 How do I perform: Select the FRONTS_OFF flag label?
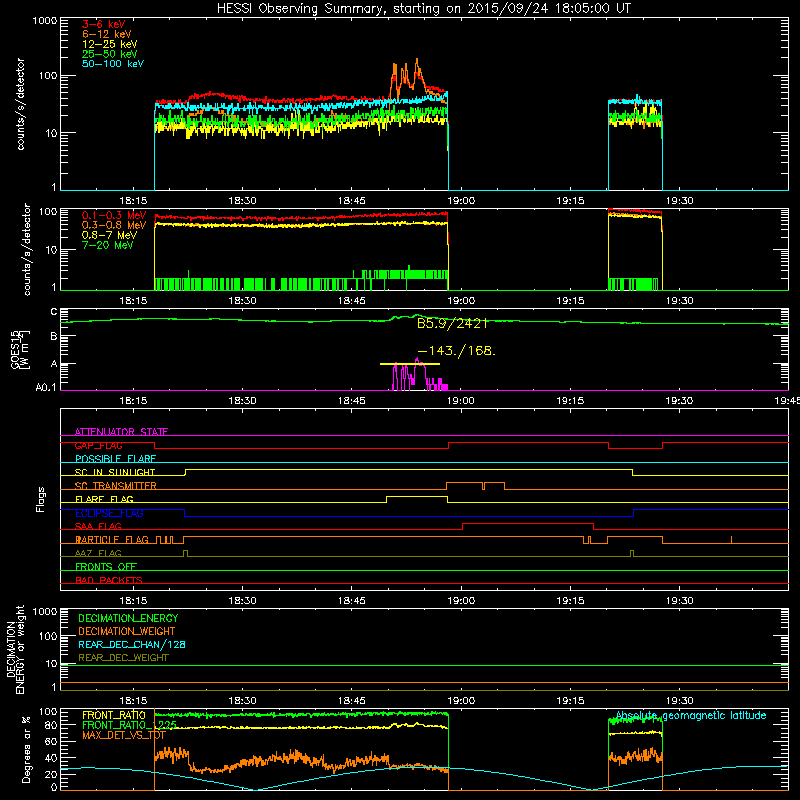point(106,567)
